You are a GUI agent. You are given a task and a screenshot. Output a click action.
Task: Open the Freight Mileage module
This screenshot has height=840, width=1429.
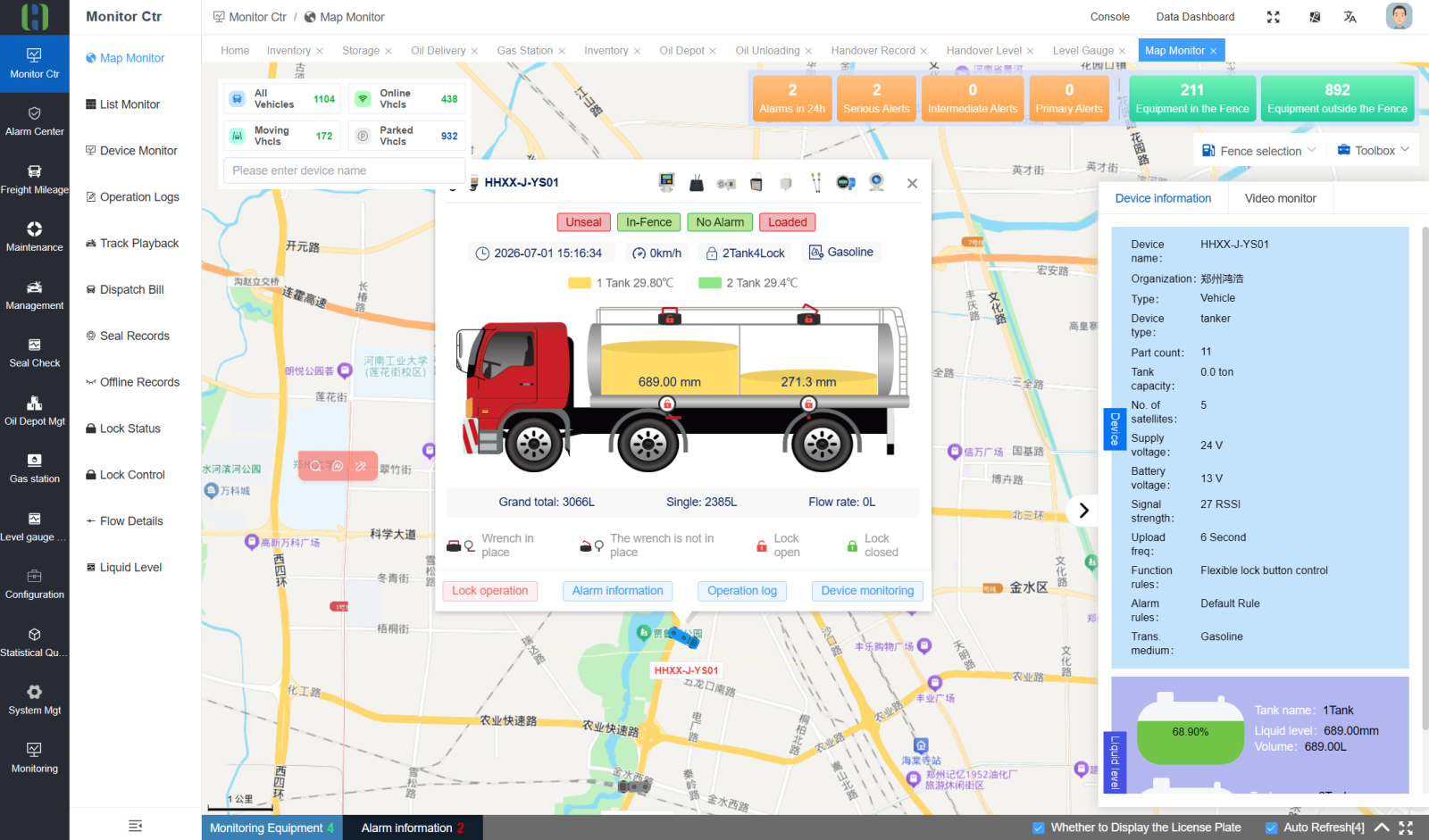(34, 179)
